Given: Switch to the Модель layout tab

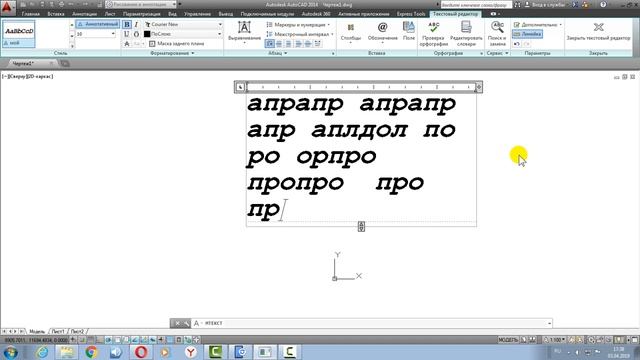Looking at the screenshot, I should [36, 331].
